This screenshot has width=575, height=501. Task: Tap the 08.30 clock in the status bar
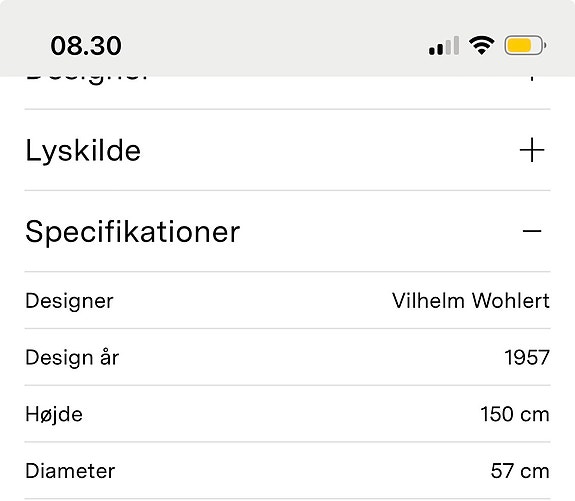(x=86, y=46)
